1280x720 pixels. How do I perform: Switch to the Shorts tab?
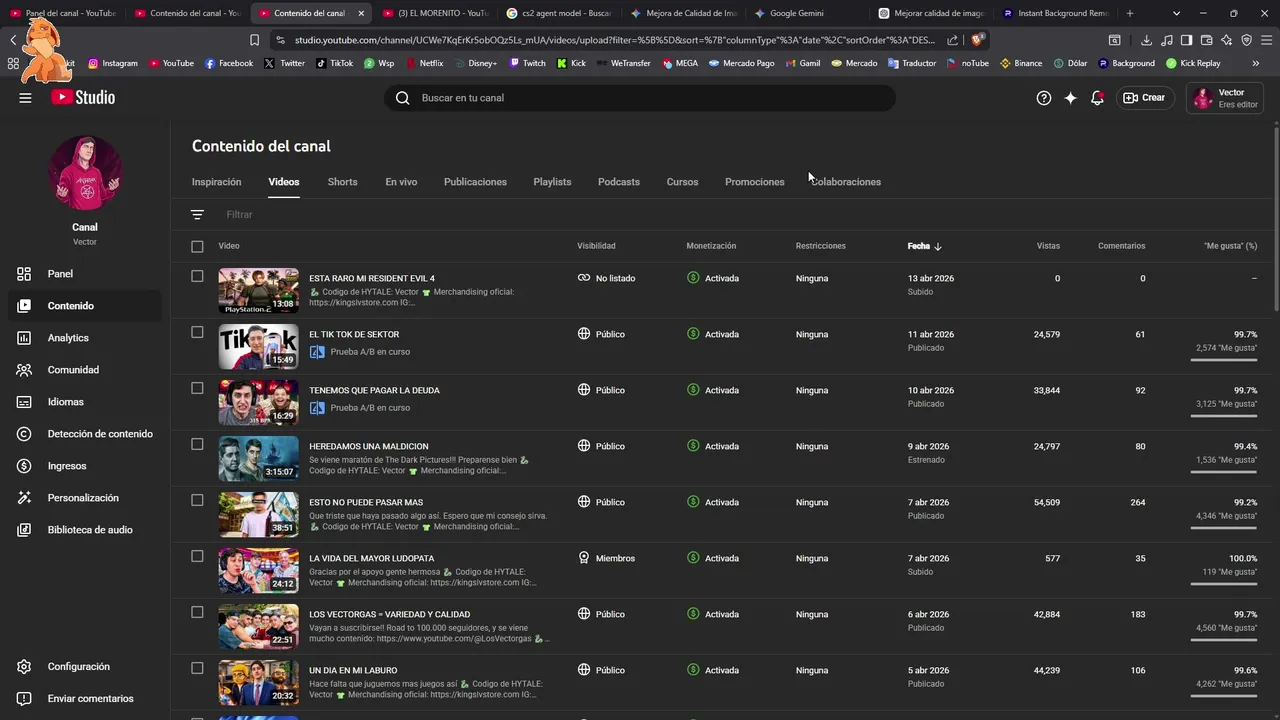(342, 182)
